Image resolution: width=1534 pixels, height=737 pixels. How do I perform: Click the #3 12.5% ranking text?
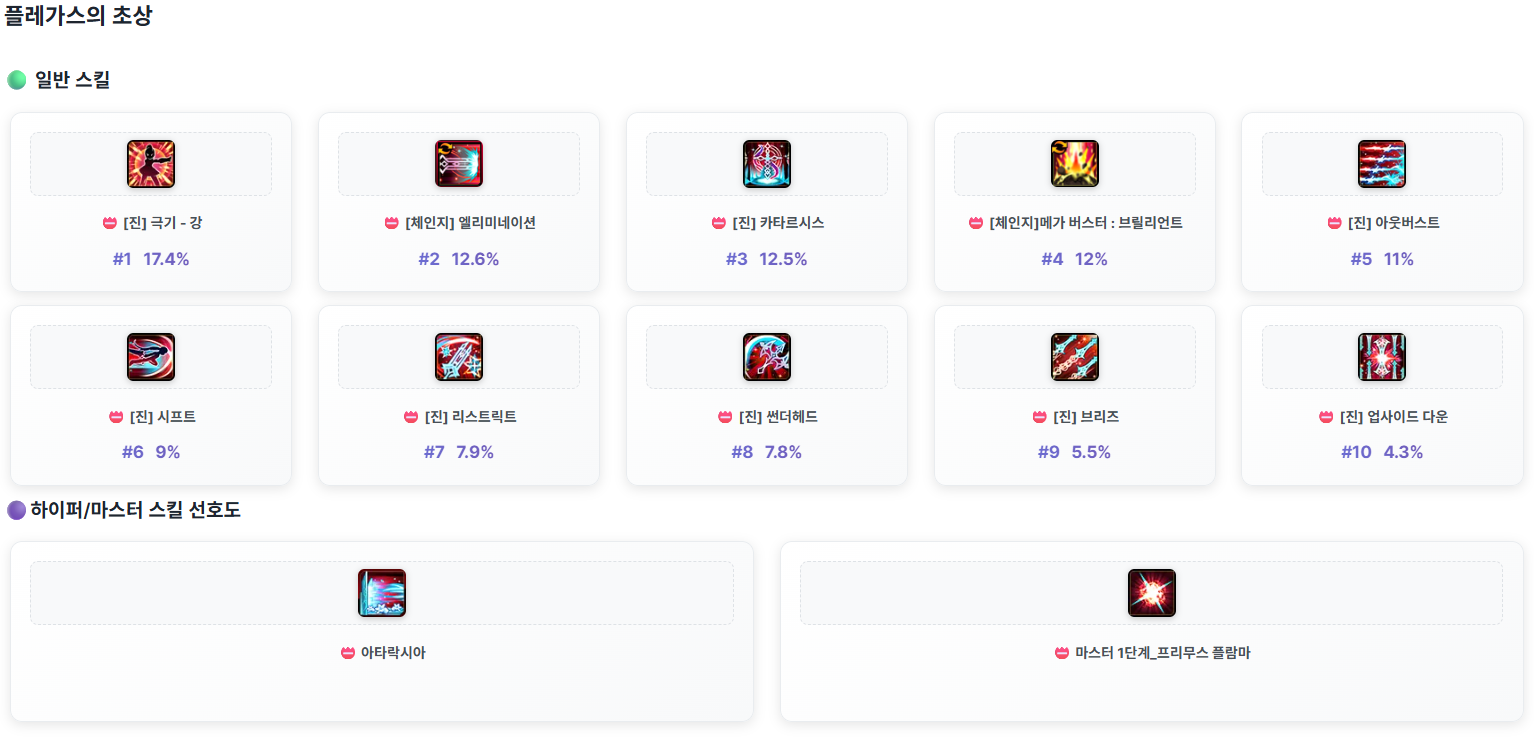[x=766, y=260]
